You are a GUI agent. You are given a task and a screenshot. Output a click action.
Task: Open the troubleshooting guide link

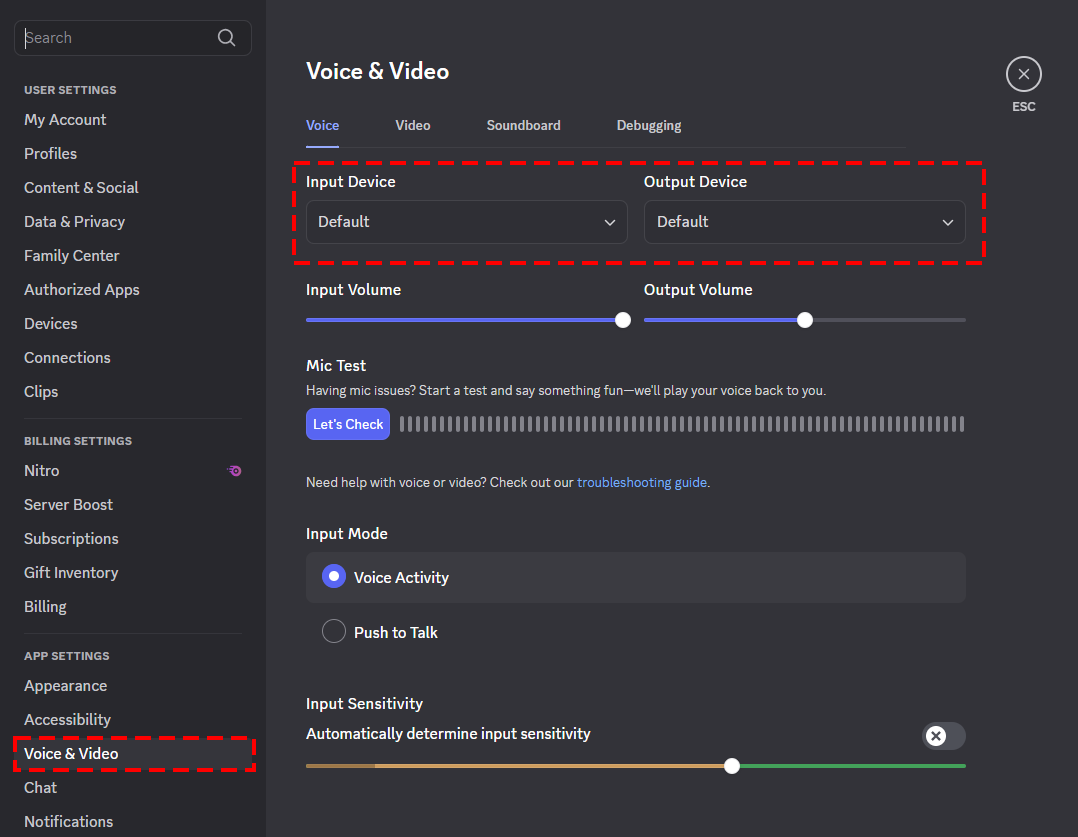[641, 483]
